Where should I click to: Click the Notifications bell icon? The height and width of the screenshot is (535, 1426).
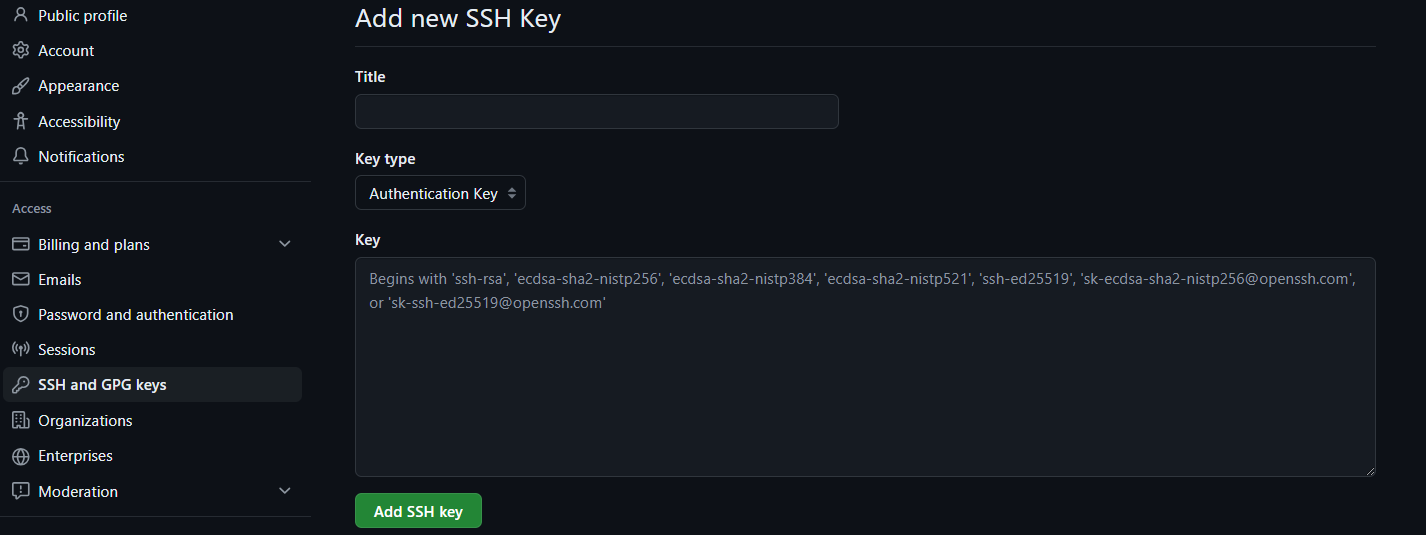coord(20,157)
